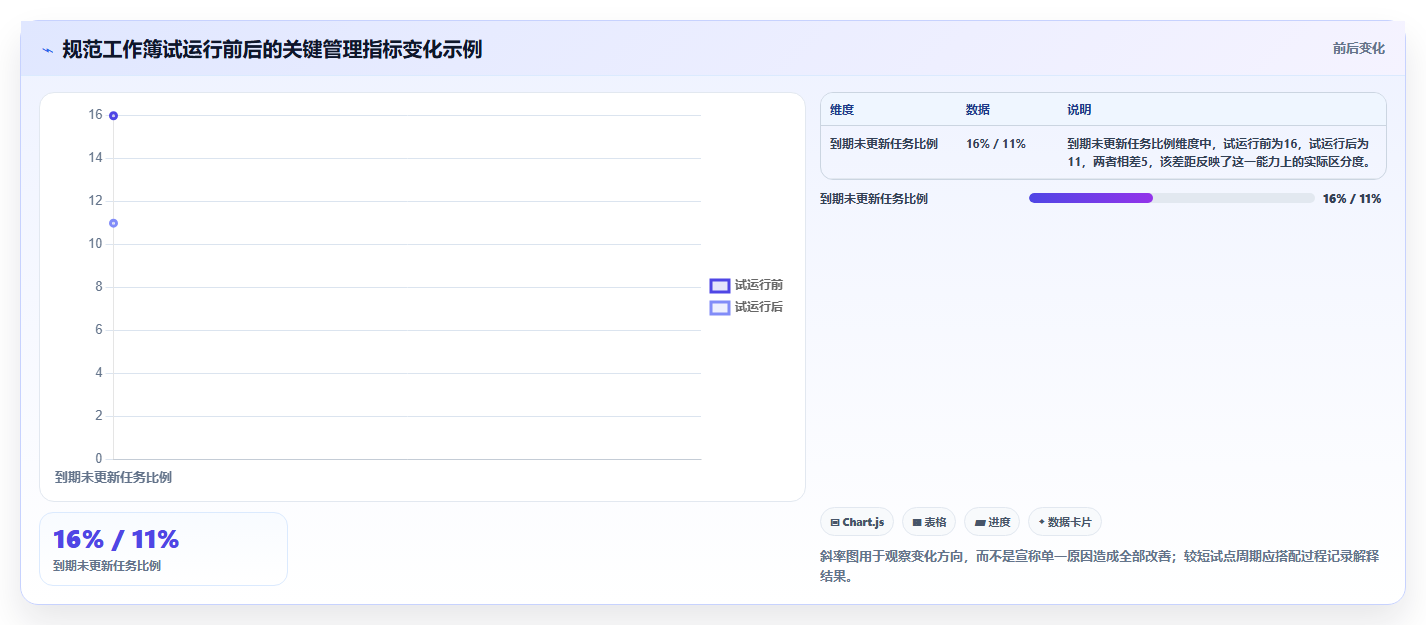
Task: Click the page title 规范工作簿试运行前后的关键管理指标变化示例
Action: [x=272, y=49]
